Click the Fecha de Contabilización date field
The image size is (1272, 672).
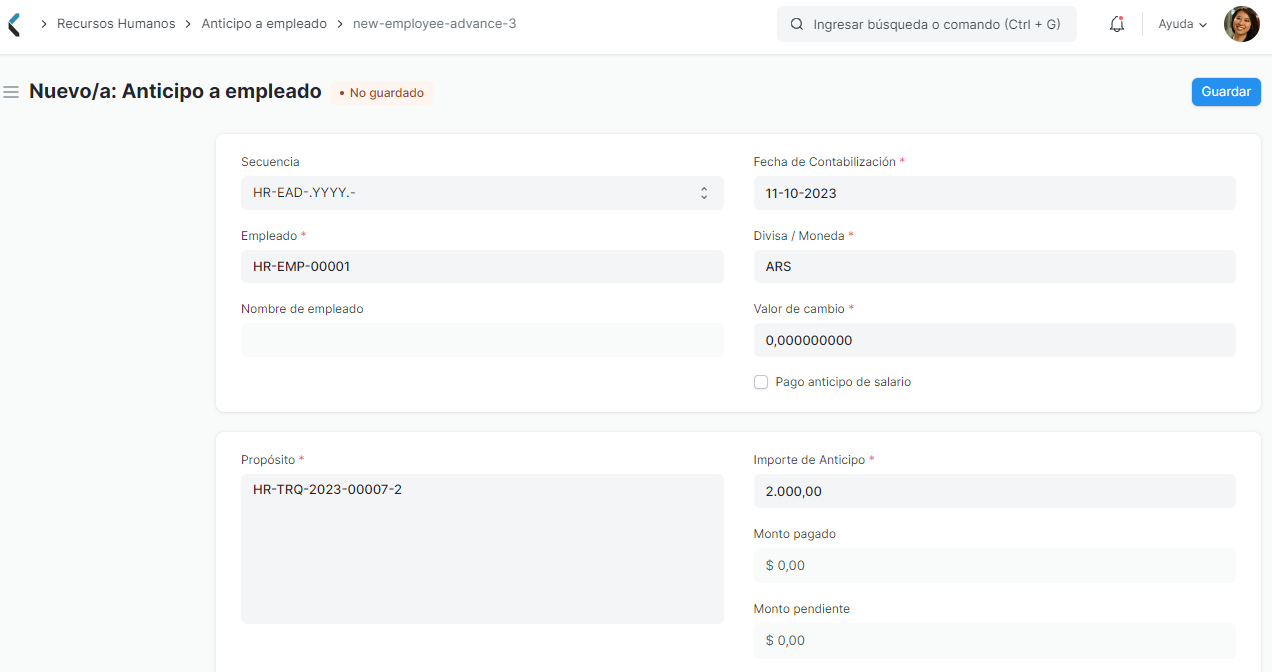click(995, 193)
